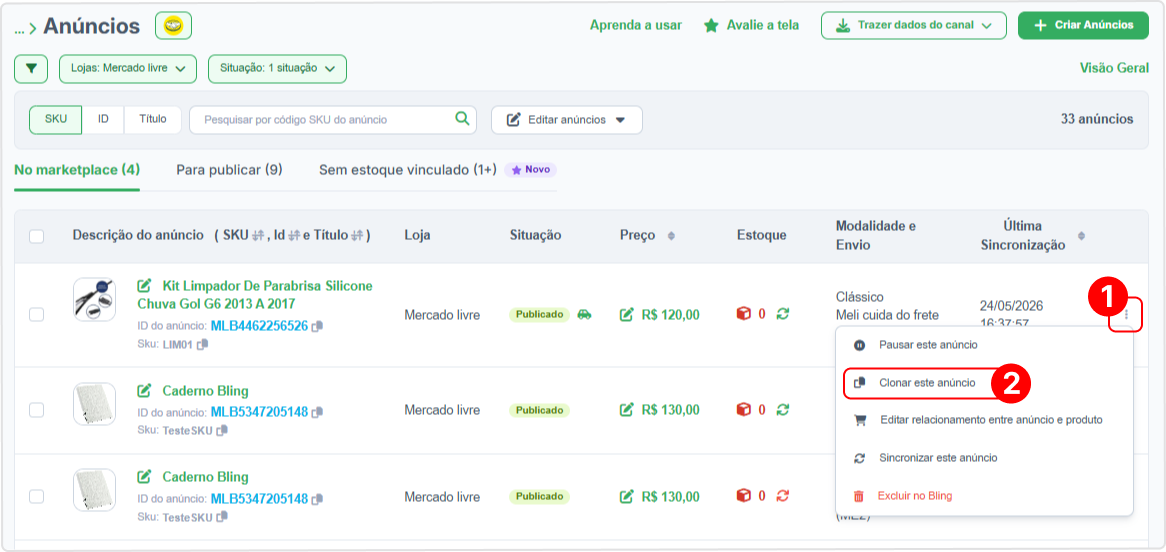Click notebook thumbnail in row with red sync icon
The image size is (1166, 552).
tap(94, 490)
